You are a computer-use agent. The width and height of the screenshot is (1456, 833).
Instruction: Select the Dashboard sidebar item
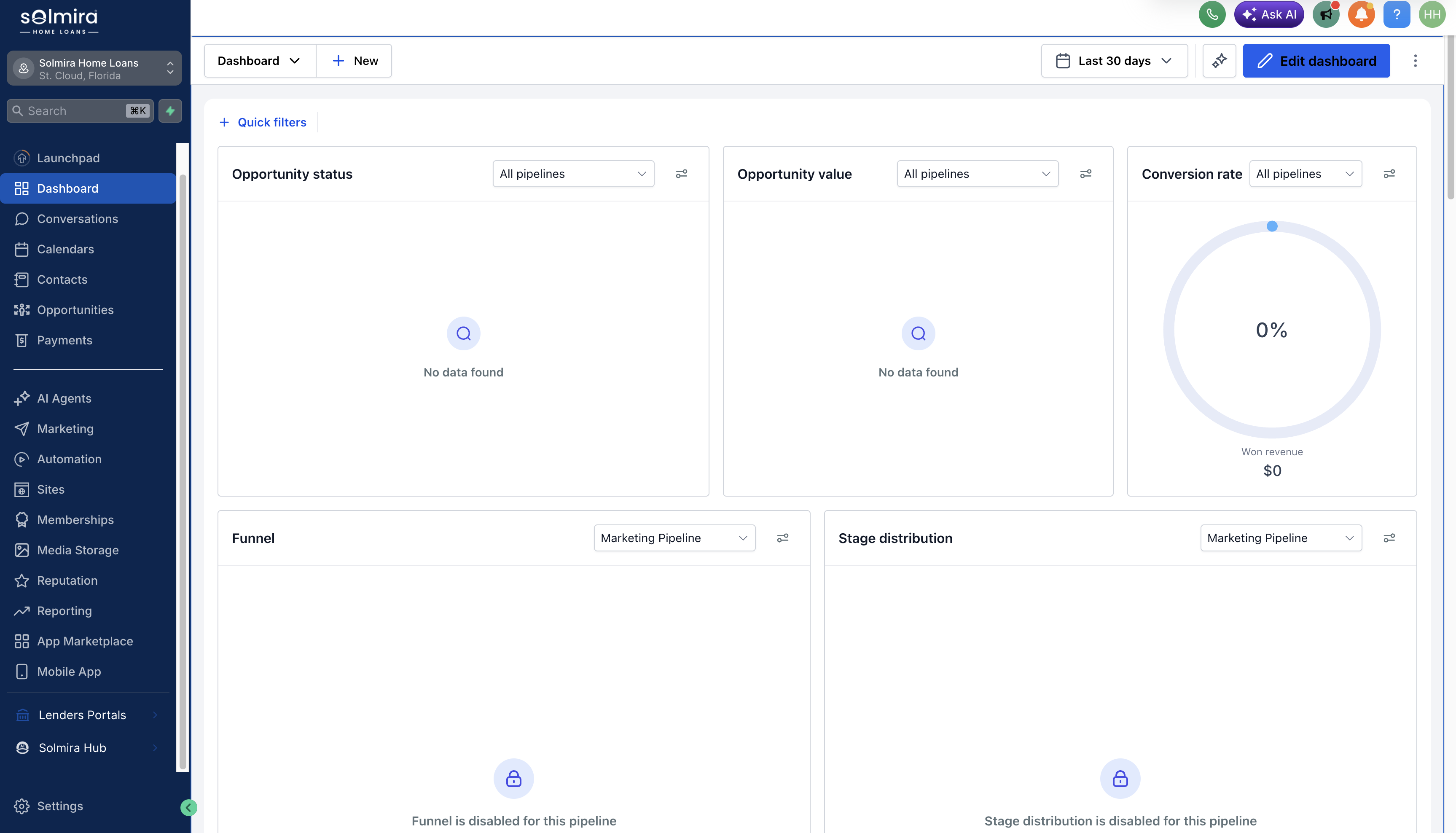pyautogui.click(x=88, y=188)
